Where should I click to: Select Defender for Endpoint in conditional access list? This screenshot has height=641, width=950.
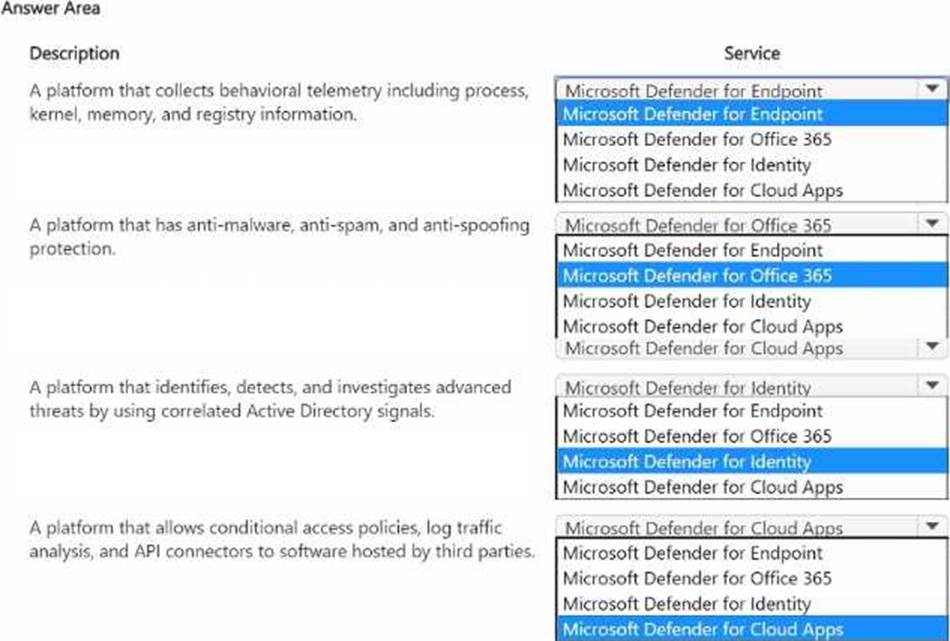tap(692, 553)
